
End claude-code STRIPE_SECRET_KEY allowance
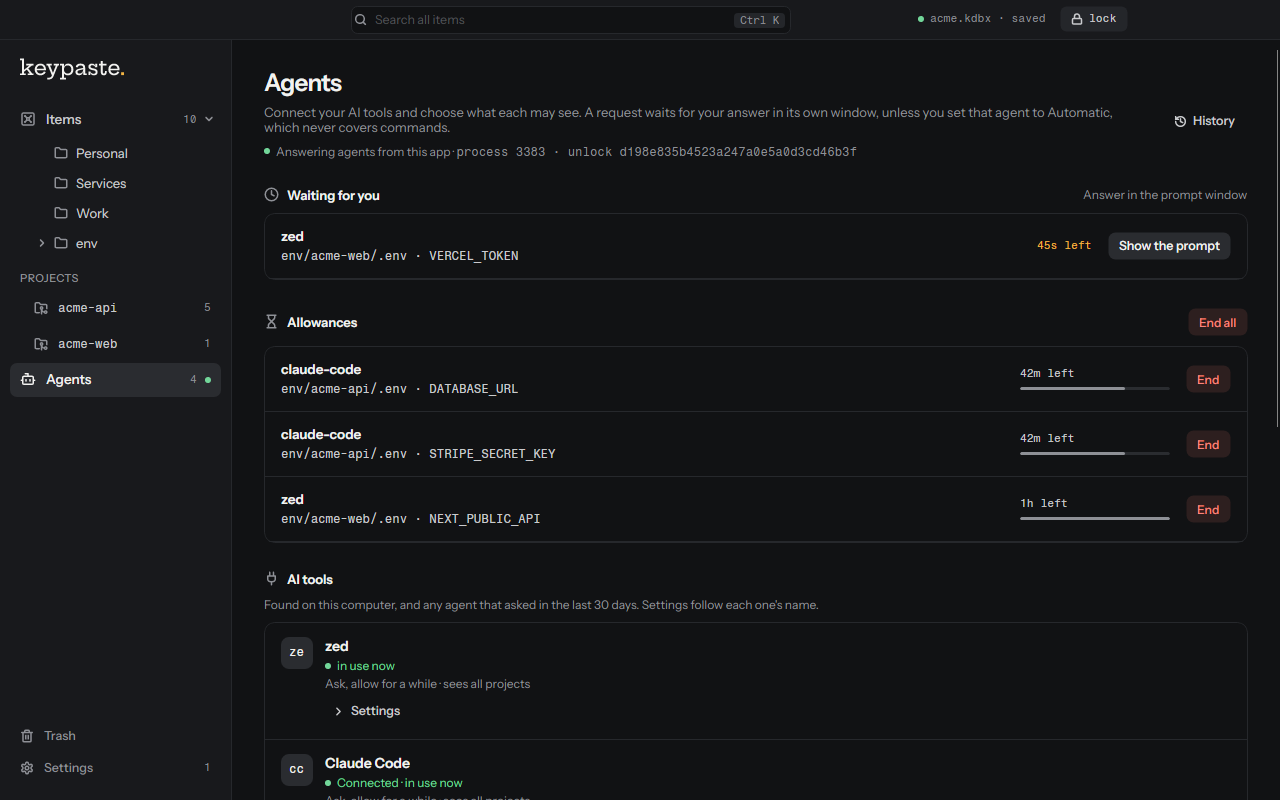point(1208,445)
